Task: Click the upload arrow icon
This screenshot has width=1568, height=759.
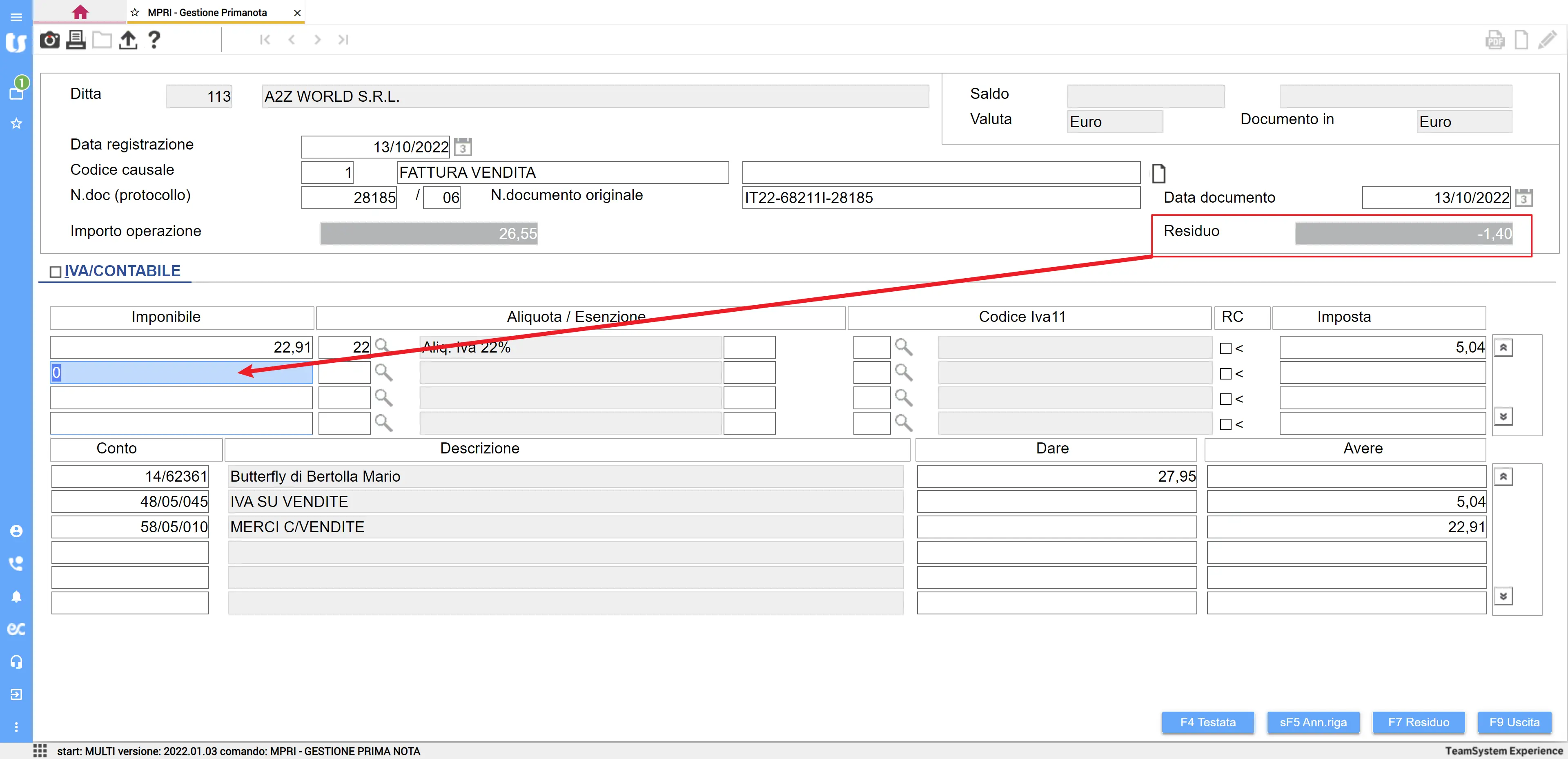Action: [128, 40]
